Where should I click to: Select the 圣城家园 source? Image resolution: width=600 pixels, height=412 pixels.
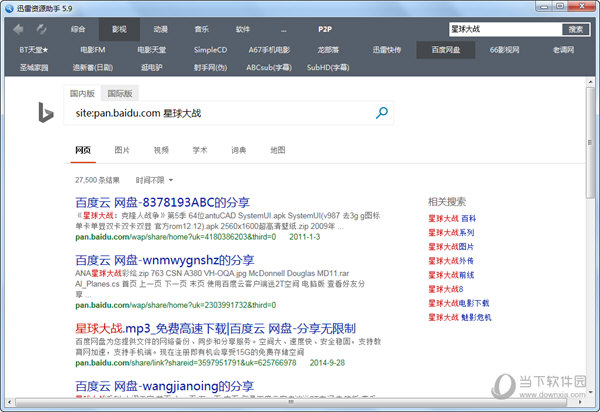(x=34, y=67)
